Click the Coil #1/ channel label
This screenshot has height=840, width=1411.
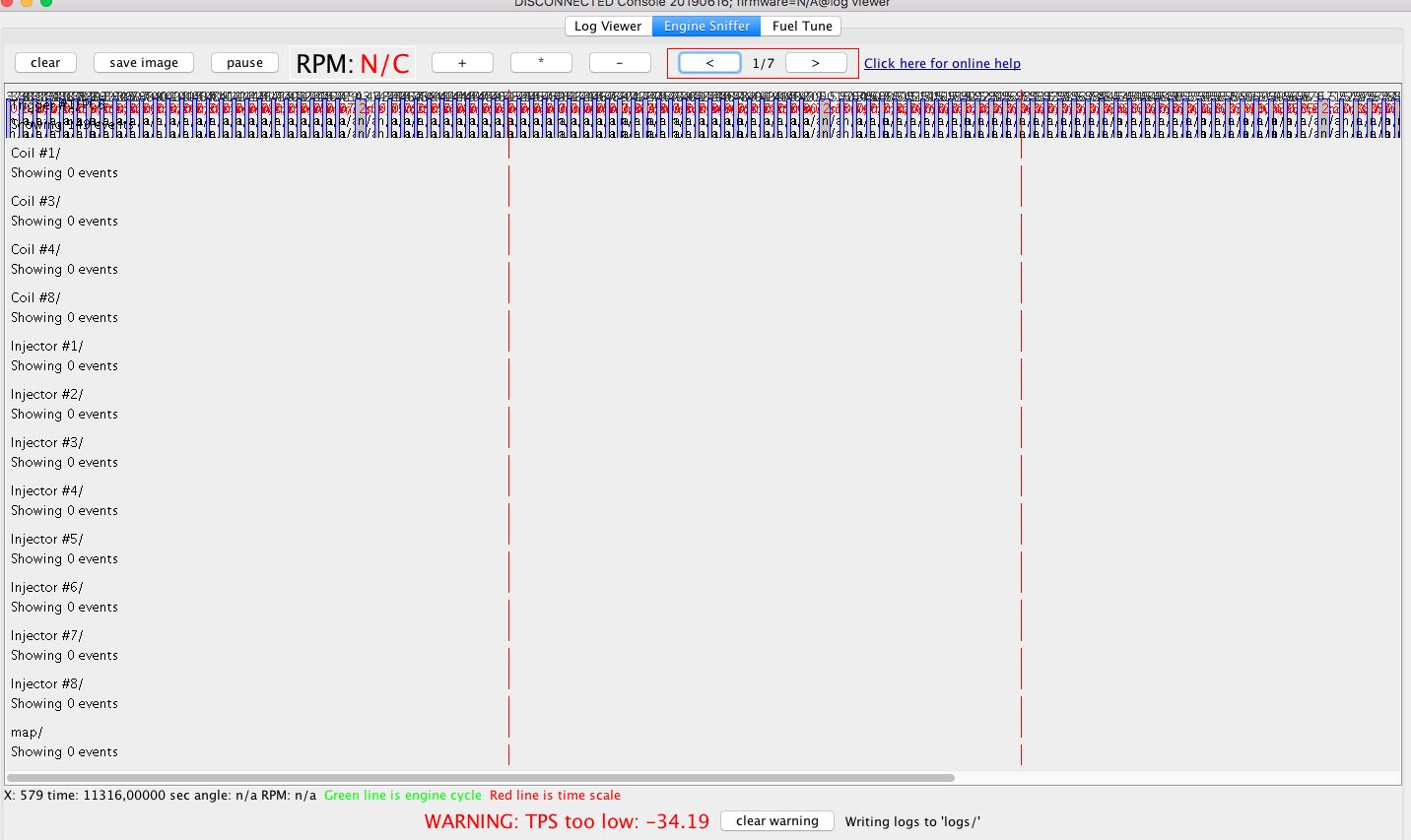coord(35,153)
